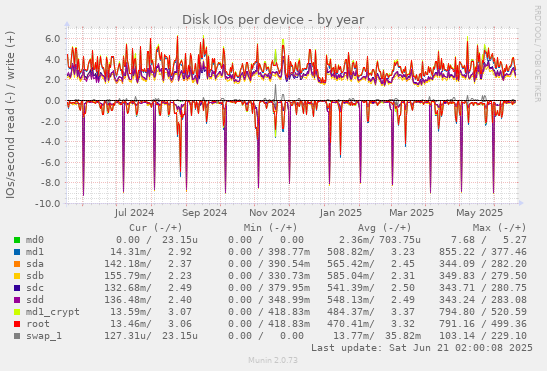Select the sdd legend label
This screenshot has width=547, height=371.
pyautogui.click(x=35, y=300)
